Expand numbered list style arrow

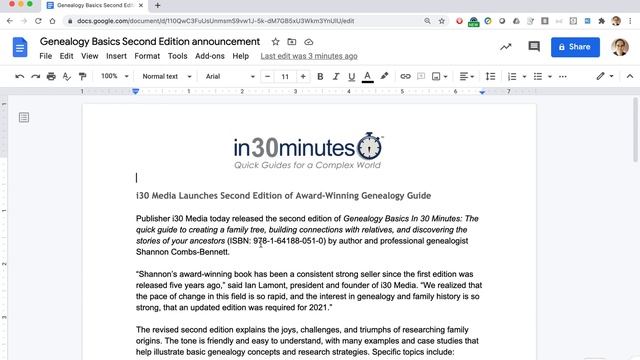click(524, 77)
